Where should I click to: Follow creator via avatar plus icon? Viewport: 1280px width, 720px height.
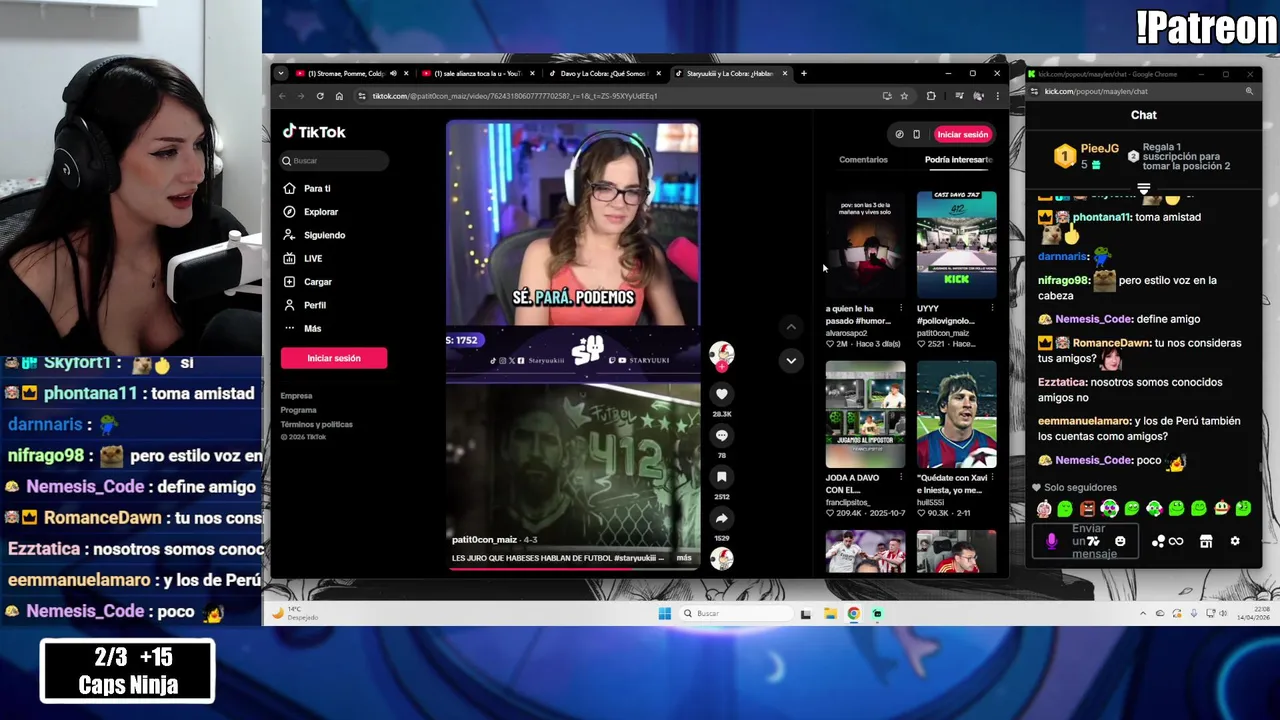[721, 367]
